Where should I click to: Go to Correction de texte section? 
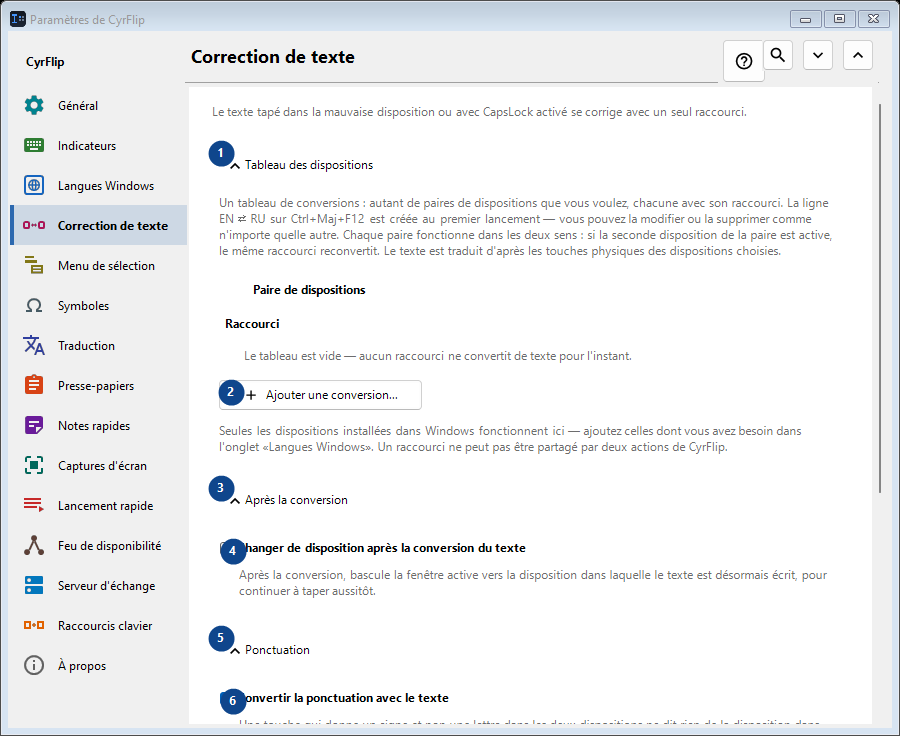tap(99, 225)
